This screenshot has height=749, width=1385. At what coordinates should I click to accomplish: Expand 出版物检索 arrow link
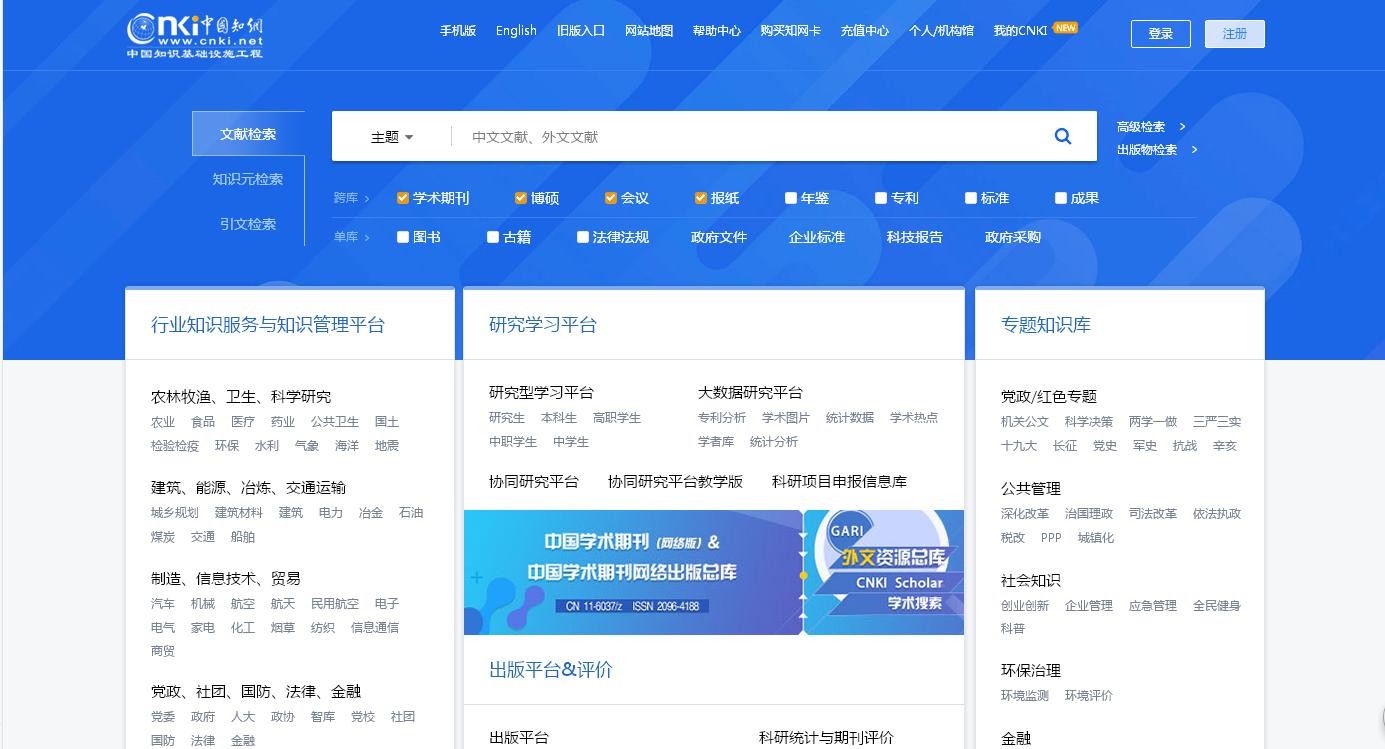click(1157, 150)
